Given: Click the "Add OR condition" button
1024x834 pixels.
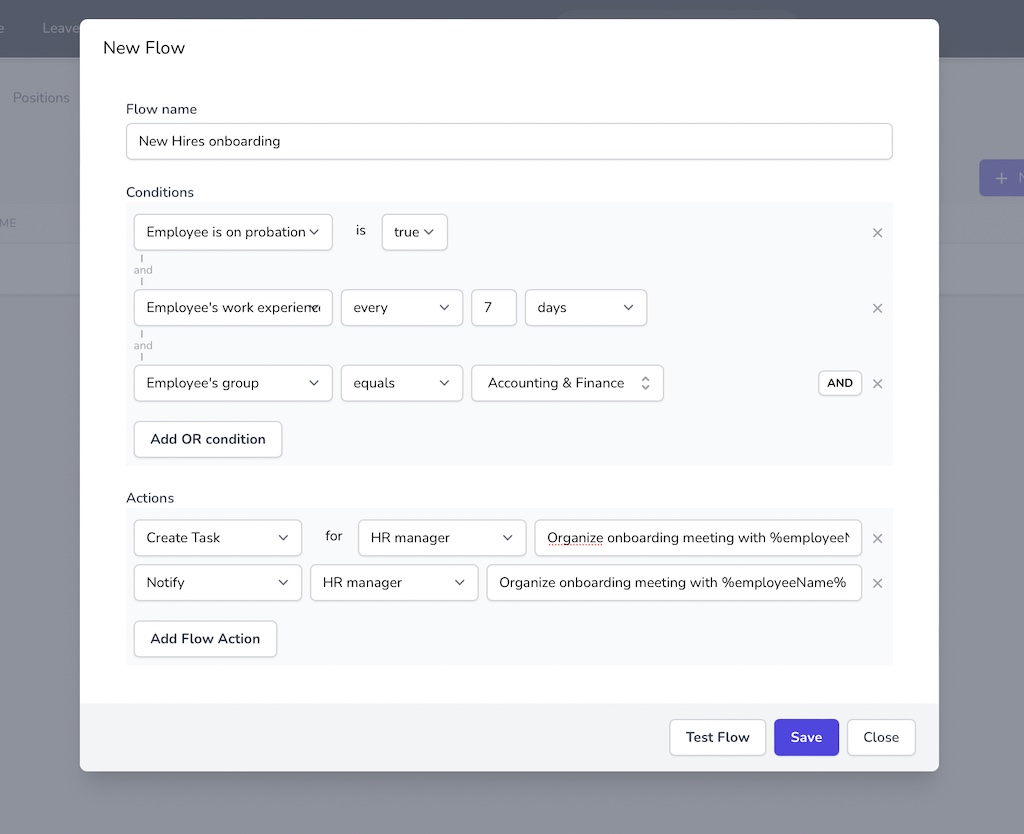Looking at the screenshot, I should (x=207, y=439).
